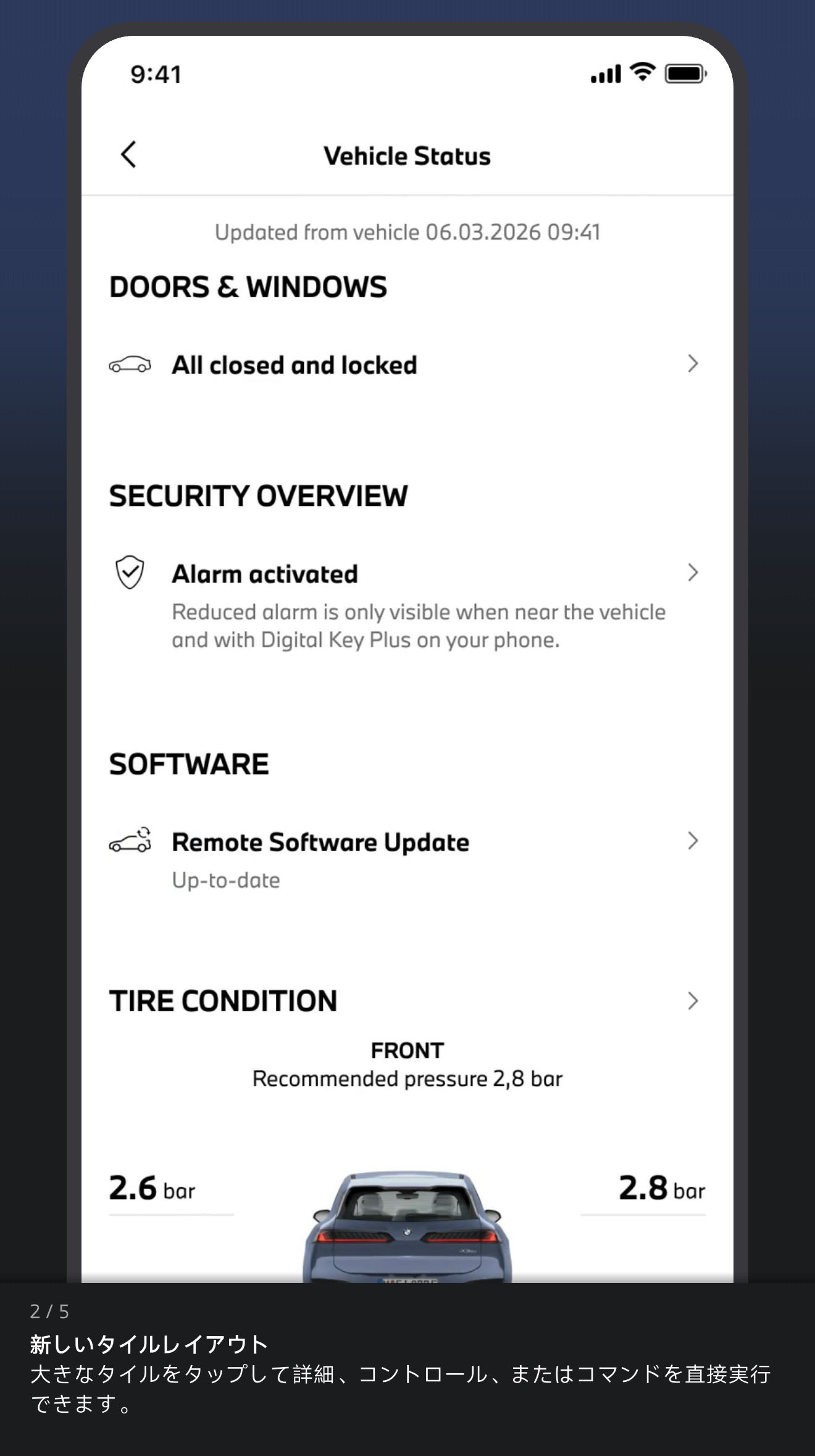Tap the battery status icon
The image size is (815, 1456).
[685, 74]
